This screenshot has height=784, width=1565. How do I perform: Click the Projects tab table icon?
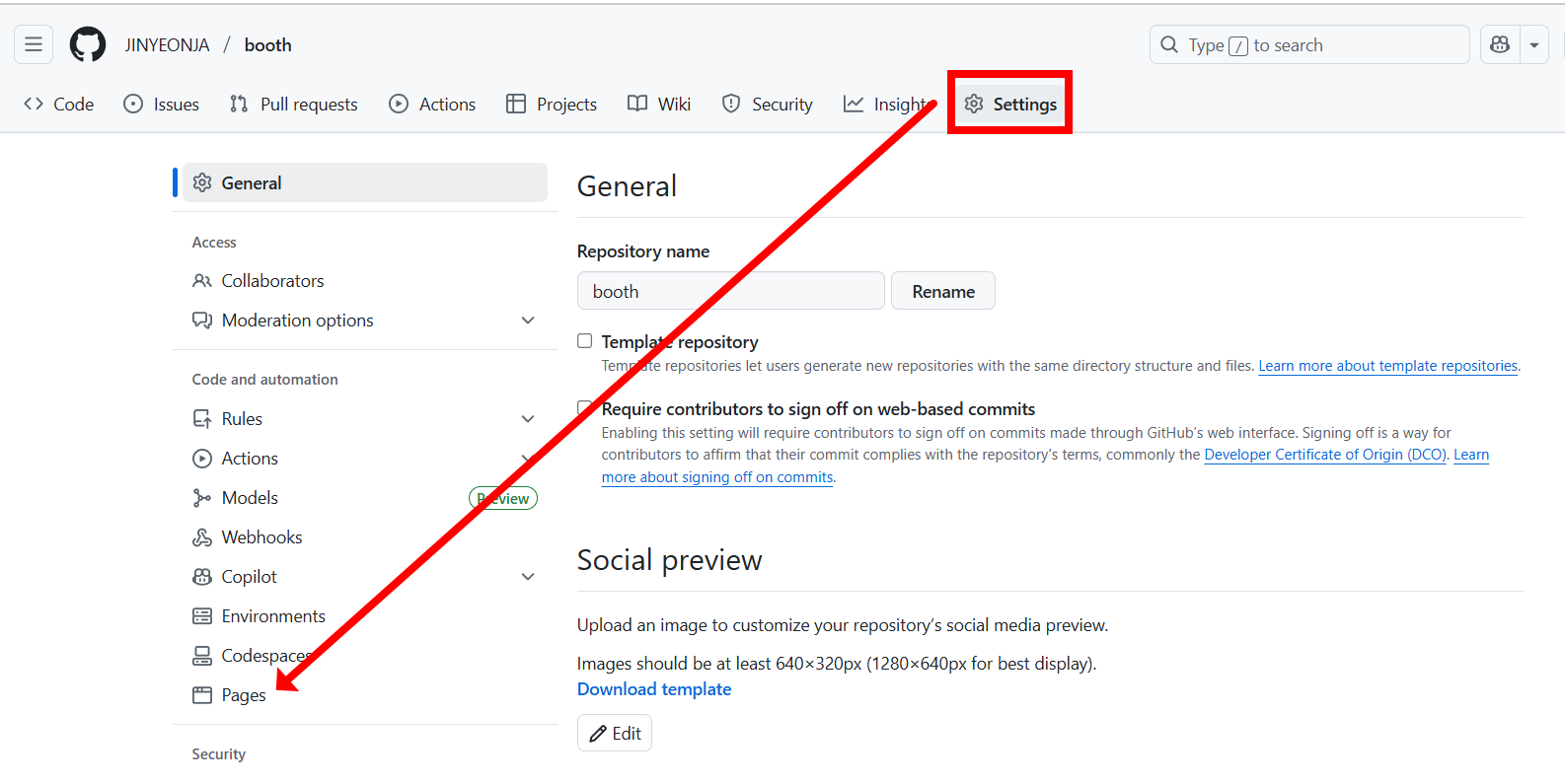pos(516,104)
